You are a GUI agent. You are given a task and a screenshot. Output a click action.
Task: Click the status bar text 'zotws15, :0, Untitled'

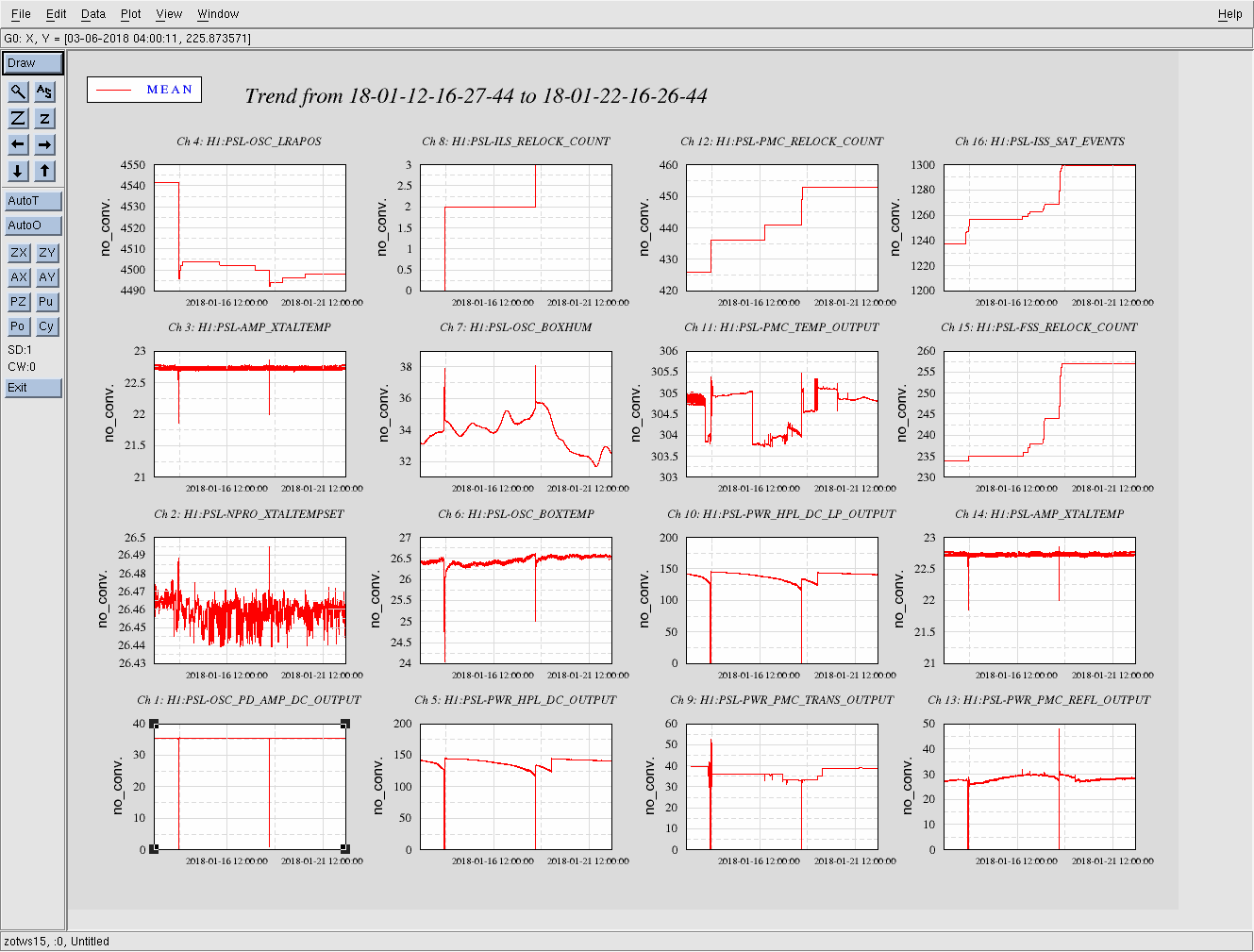(x=57, y=942)
